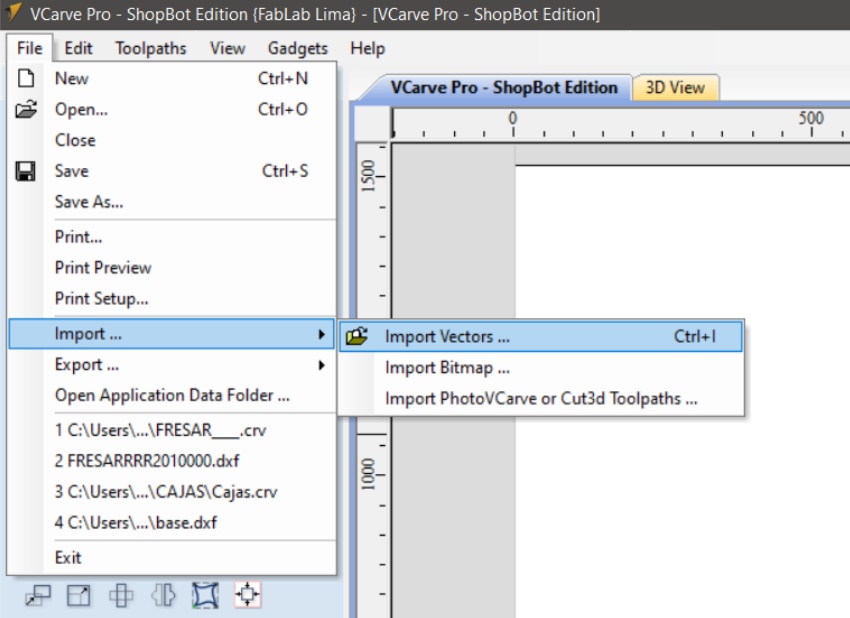Viewport: 850px width, 618px height.
Task: Expand the Export submenu arrow
Action: pyautogui.click(x=321, y=365)
